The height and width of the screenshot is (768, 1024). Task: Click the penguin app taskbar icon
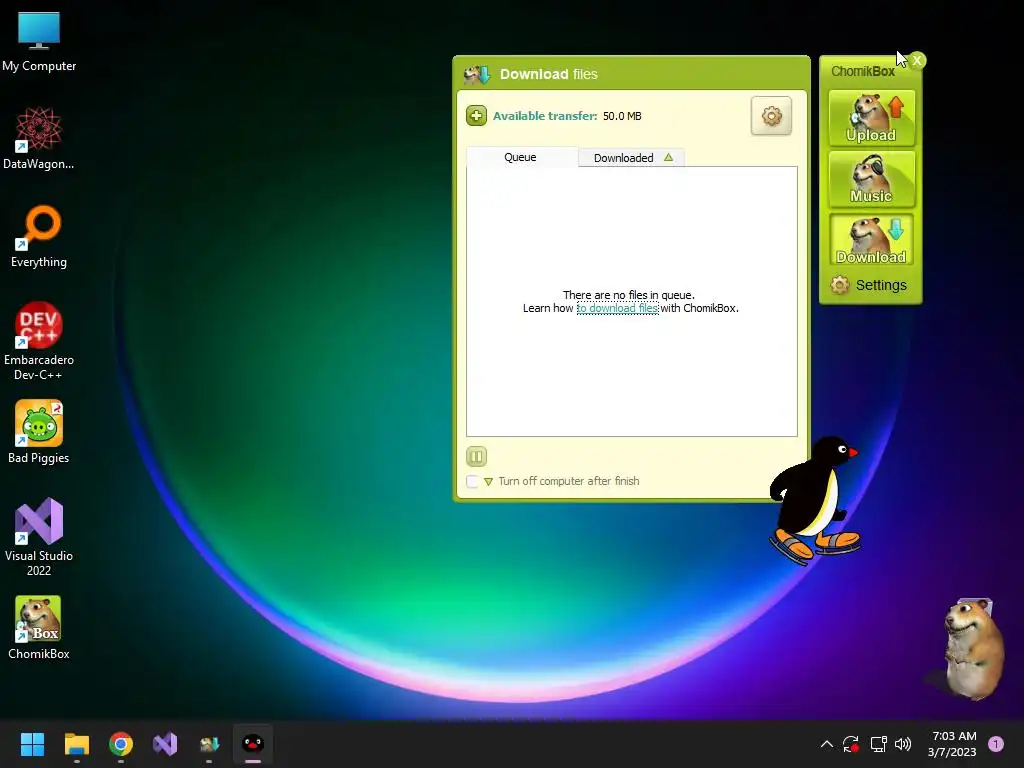click(253, 744)
